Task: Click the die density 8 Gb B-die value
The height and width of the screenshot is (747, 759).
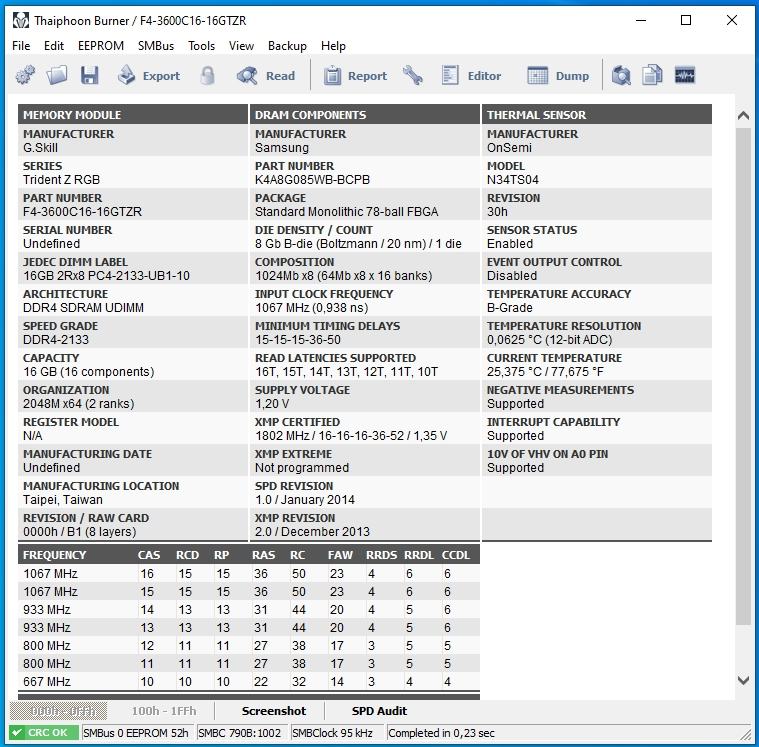Action: click(x=358, y=244)
